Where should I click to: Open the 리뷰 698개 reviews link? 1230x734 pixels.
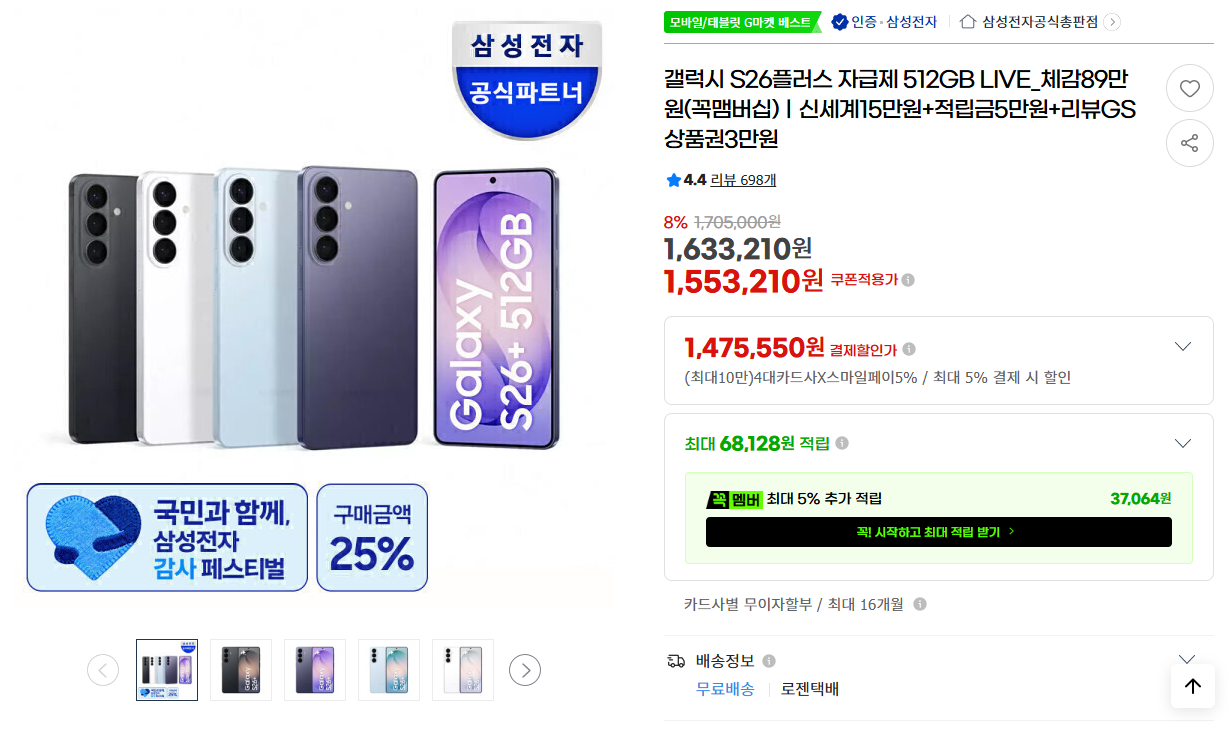(x=743, y=180)
